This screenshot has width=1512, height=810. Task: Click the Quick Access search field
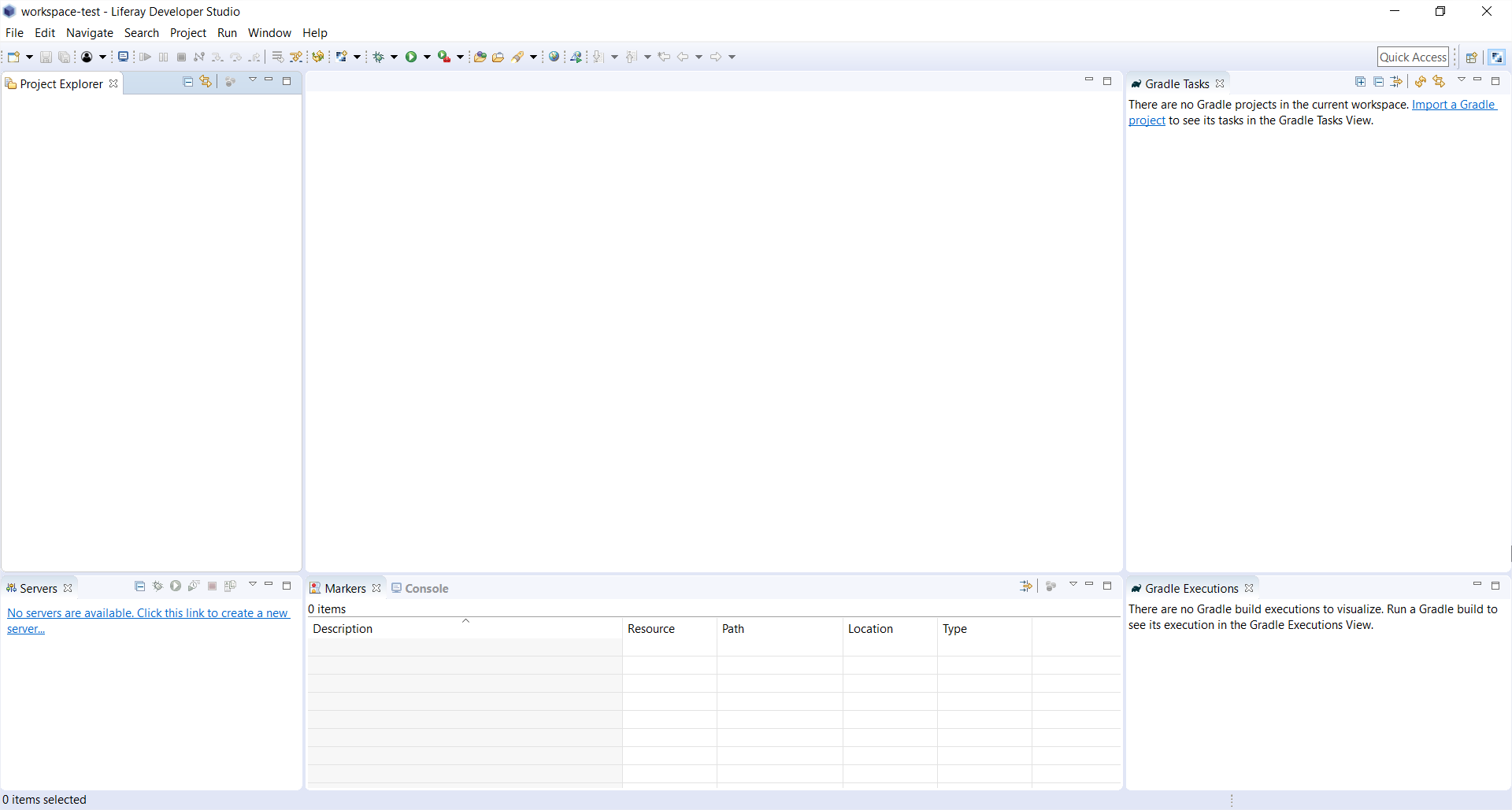point(1413,57)
